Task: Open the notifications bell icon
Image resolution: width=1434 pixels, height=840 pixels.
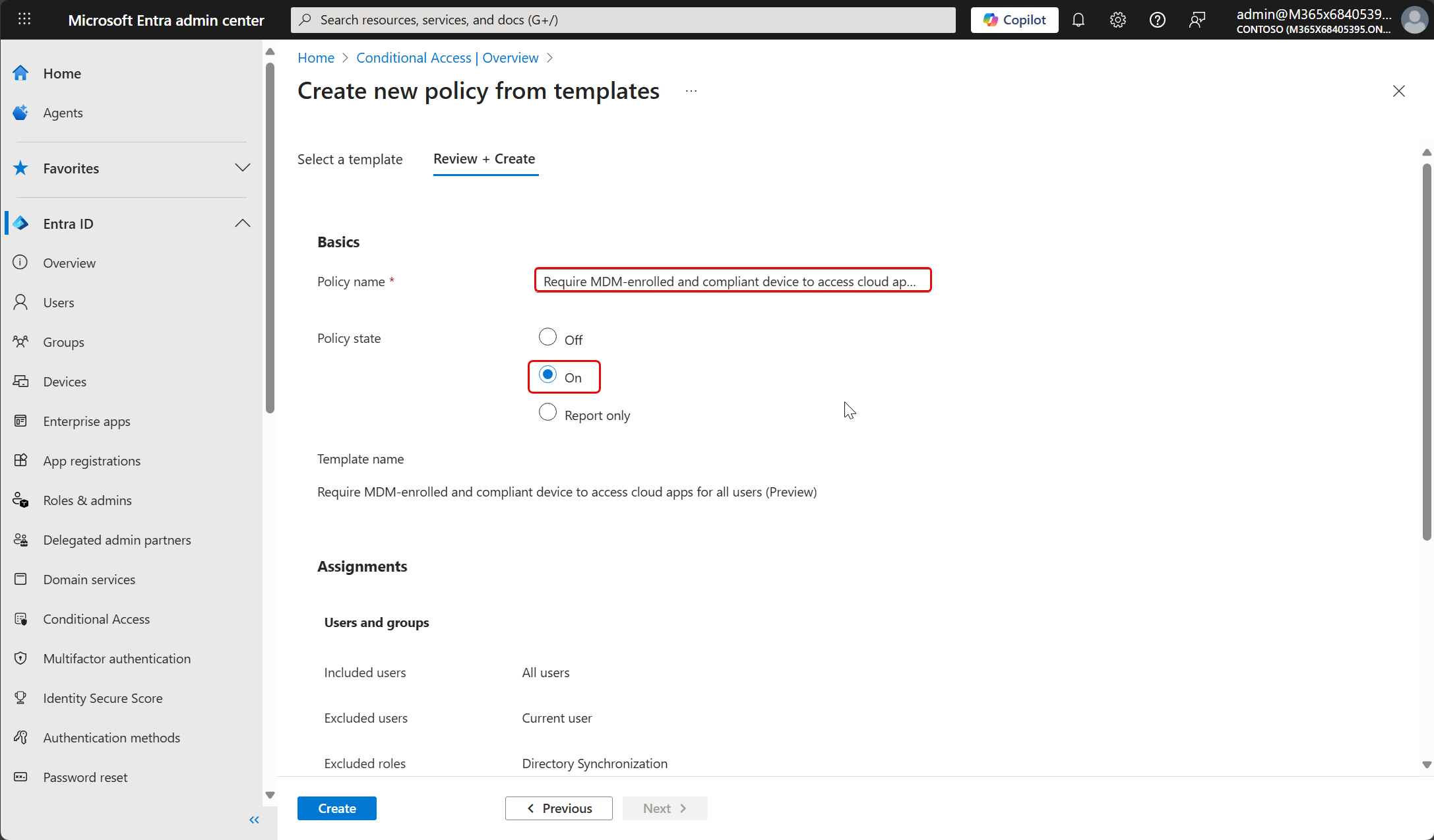Action: (x=1078, y=20)
